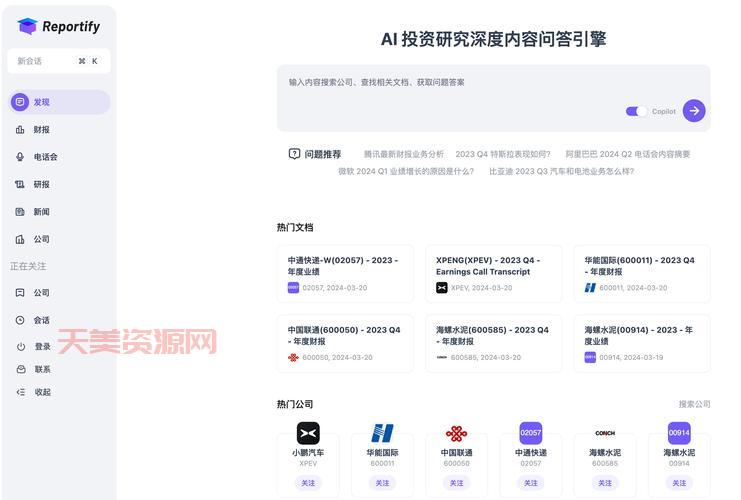Open followed 公司 list under 正在关注

pyautogui.click(x=41, y=293)
